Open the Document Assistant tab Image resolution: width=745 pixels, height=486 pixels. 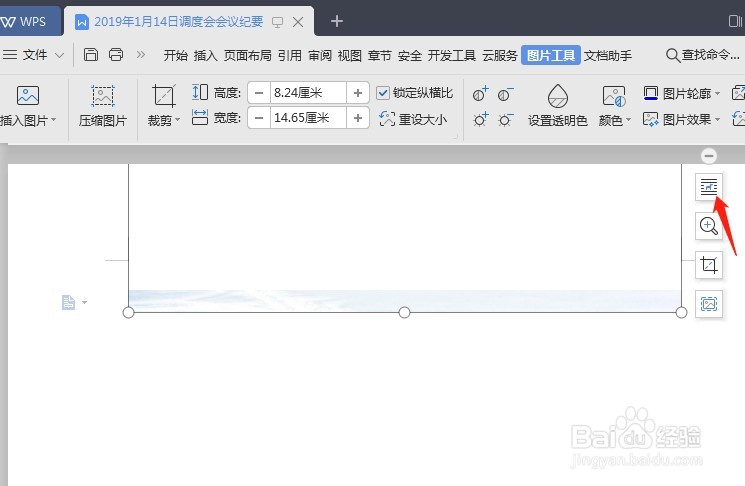tap(608, 56)
